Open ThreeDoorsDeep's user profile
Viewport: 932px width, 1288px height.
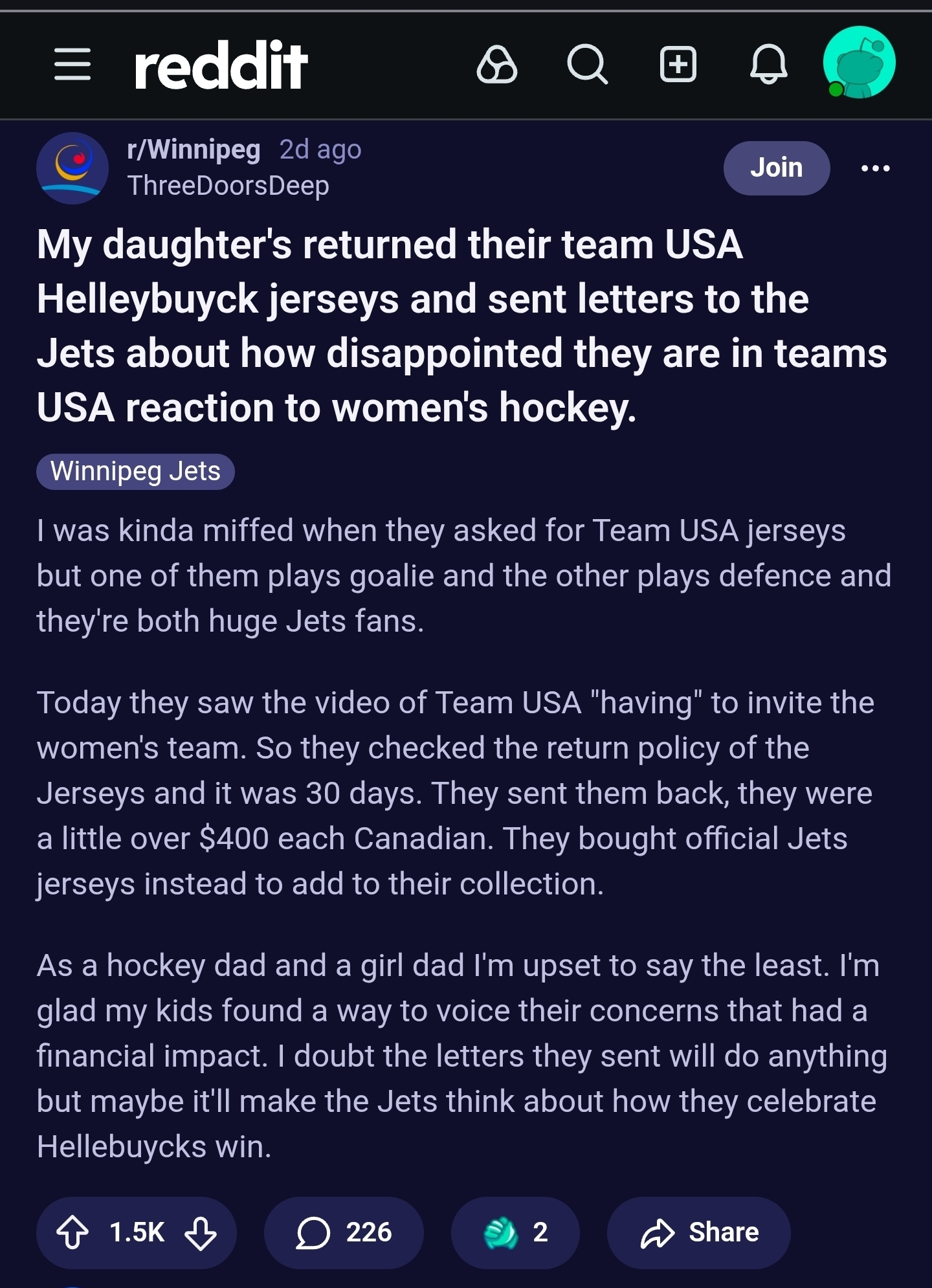[x=228, y=186]
